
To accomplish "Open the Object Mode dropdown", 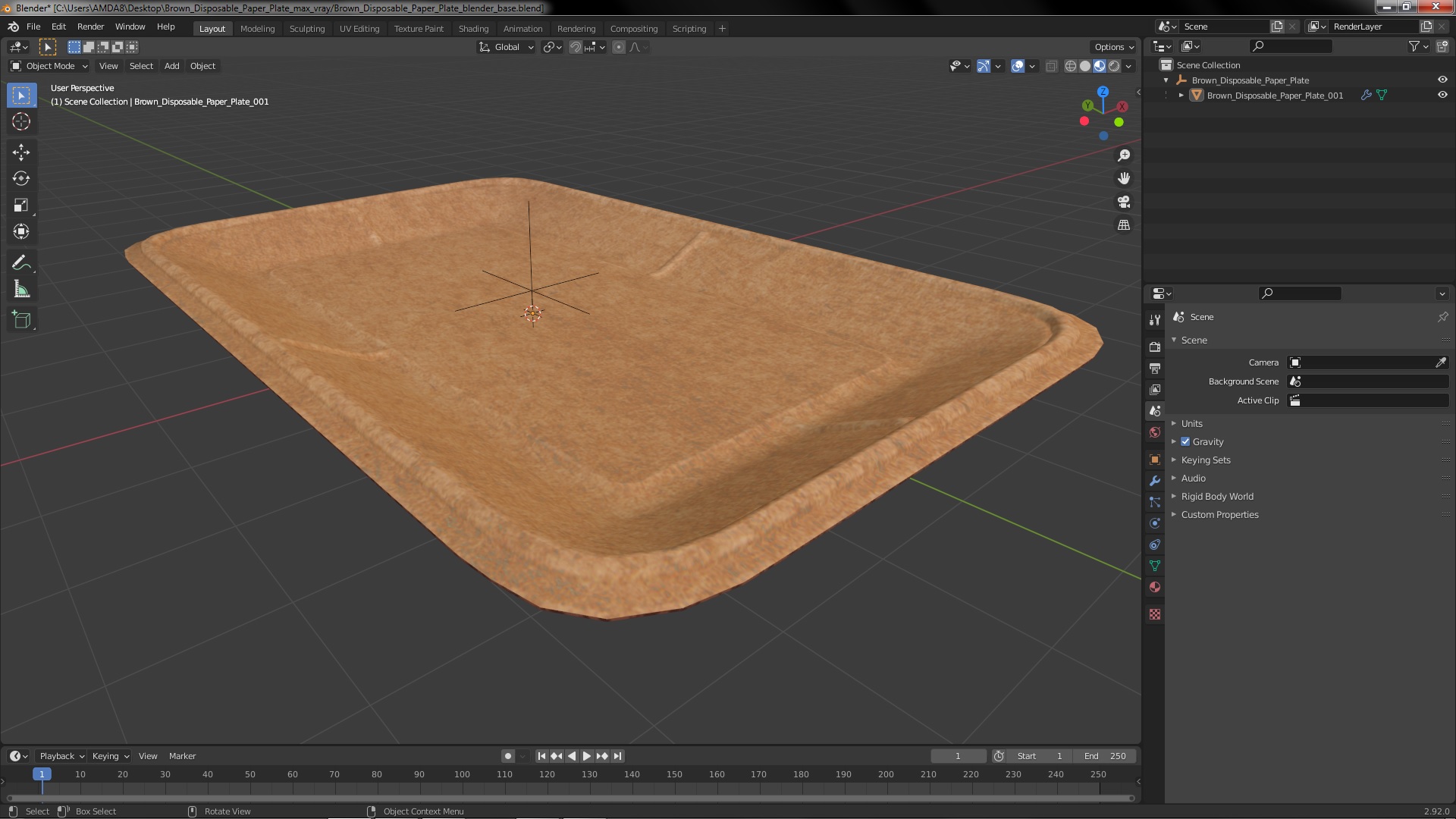I will click(x=50, y=66).
